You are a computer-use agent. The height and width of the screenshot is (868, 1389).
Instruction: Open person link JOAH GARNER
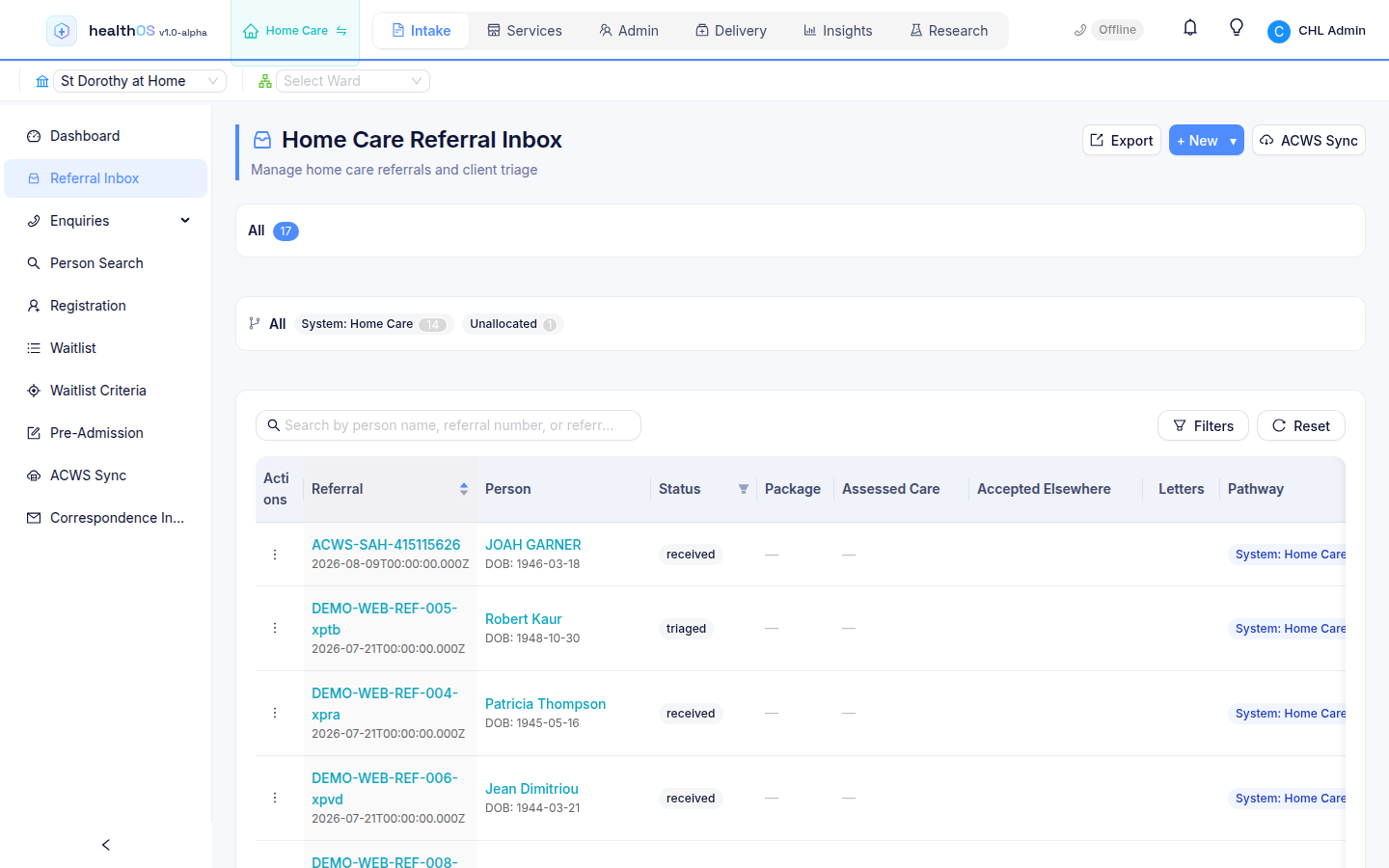[533, 545]
